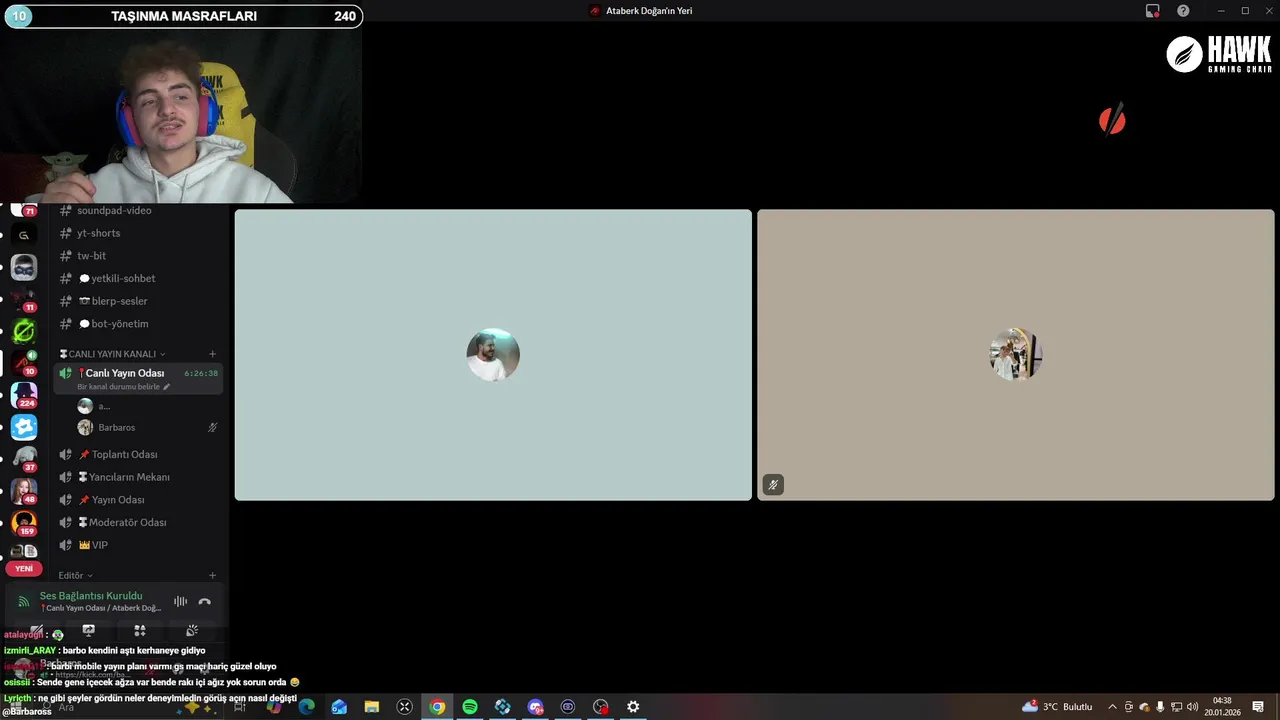Screen dimensions: 1280x720
Task: Open Microsoft Edge from taskbar
Action: 307,707
